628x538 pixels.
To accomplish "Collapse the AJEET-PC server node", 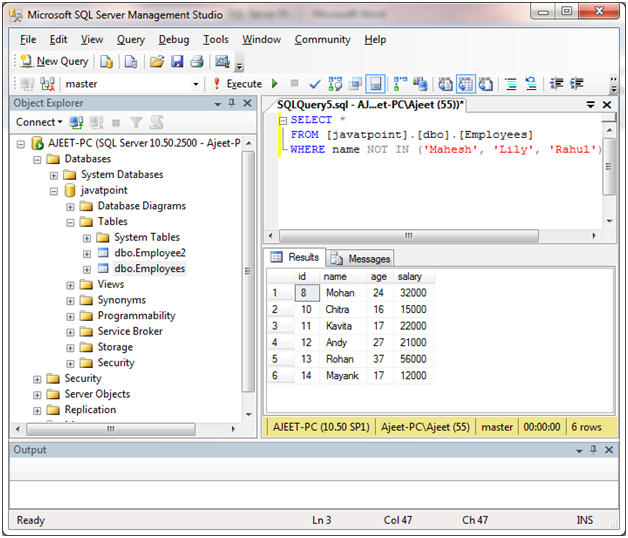I will point(21,144).
